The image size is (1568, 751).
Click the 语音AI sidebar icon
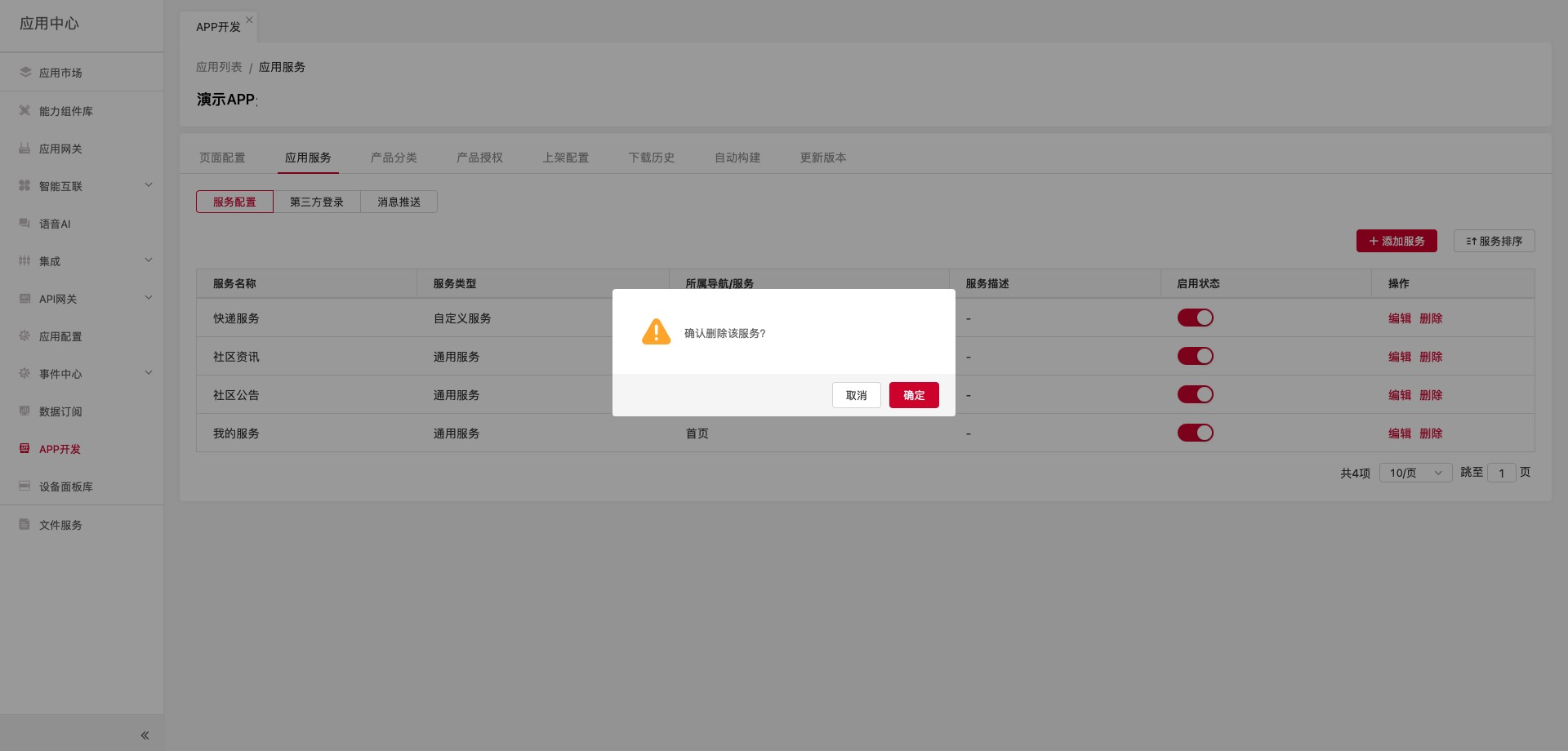pos(24,223)
